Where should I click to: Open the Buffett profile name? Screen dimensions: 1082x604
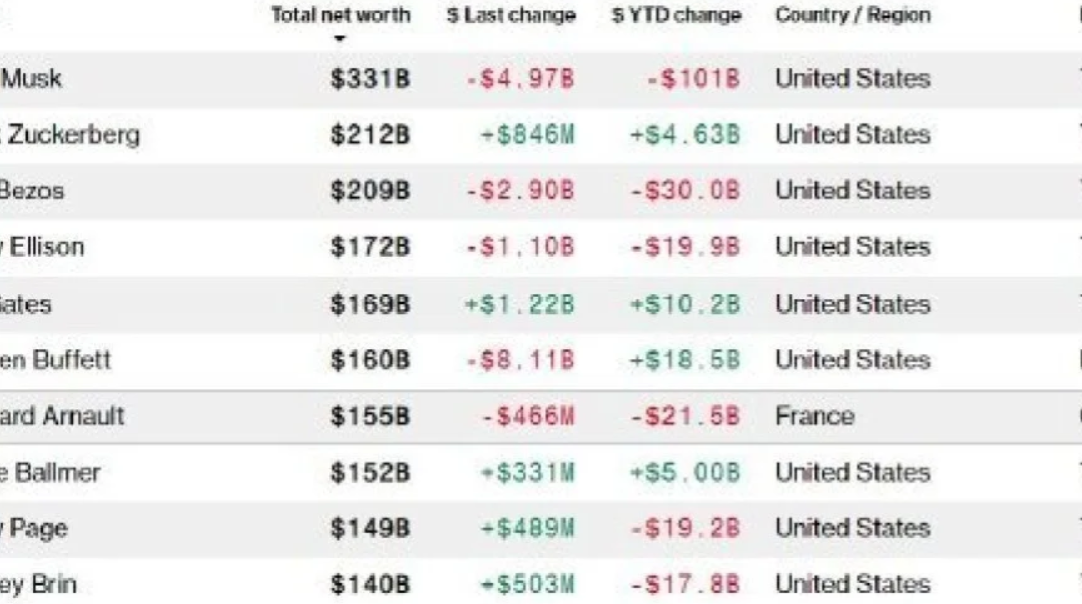click(55, 360)
